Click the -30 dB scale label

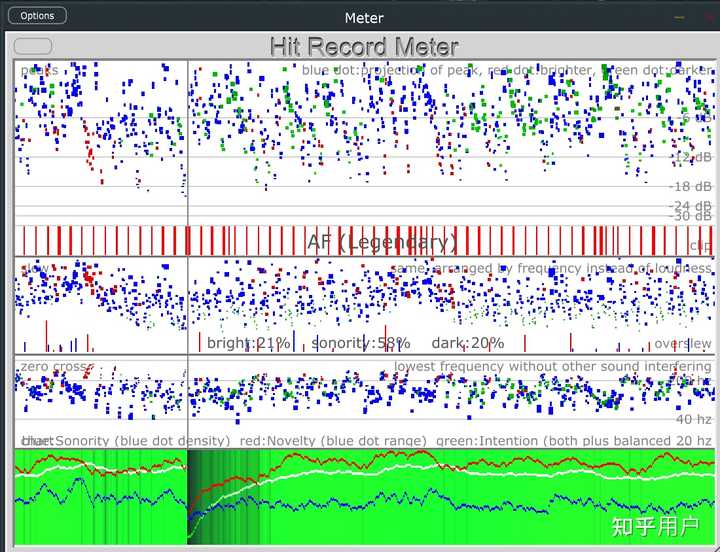[x=689, y=216]
